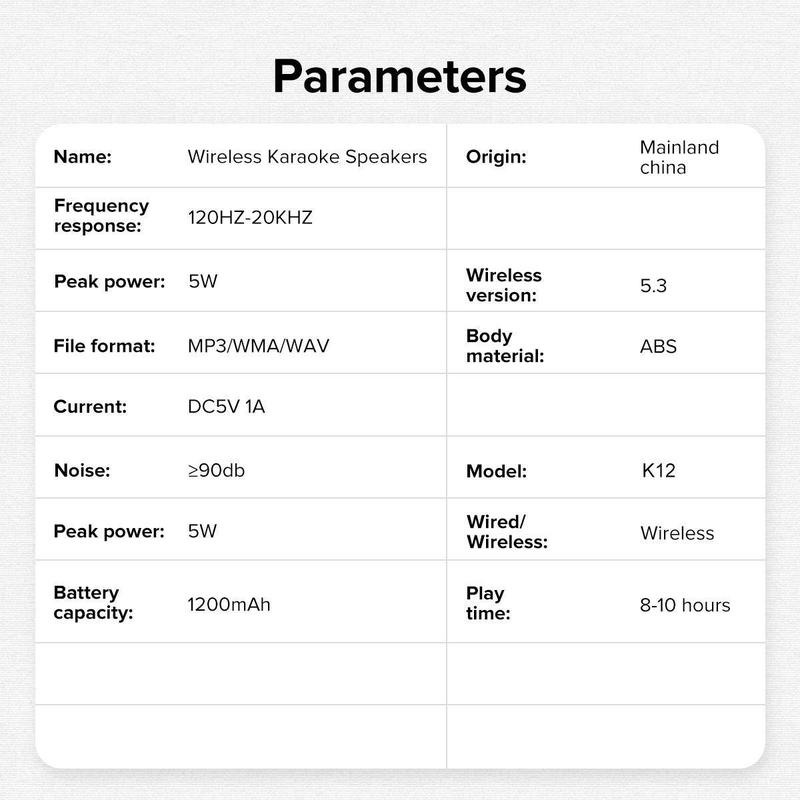The width and height of the screenshot is (800, 800).
Task: Select the File format label
Action: click(104, 346)
